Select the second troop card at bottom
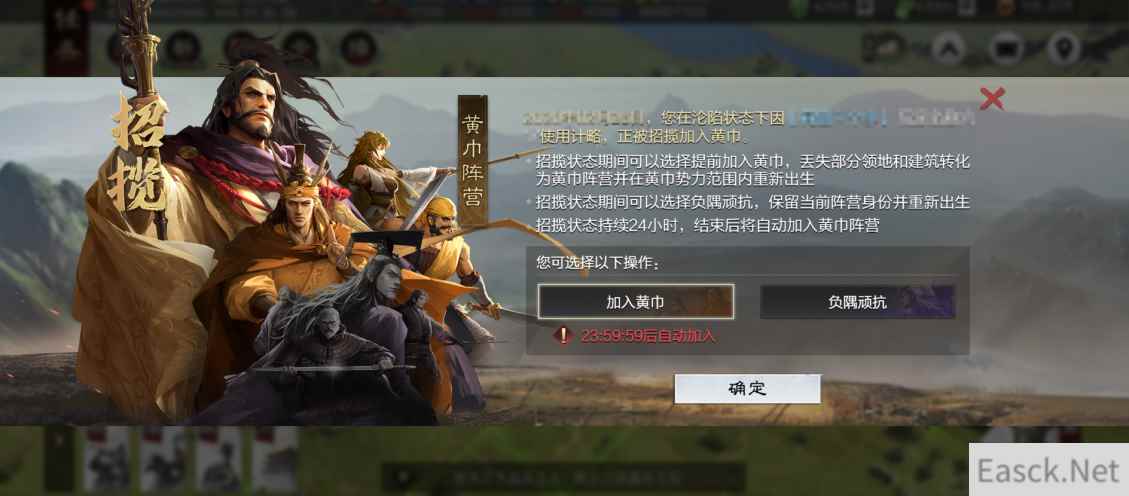This screenshot has height=496, width=1129. pyautogui.click(x=163, y=459)
